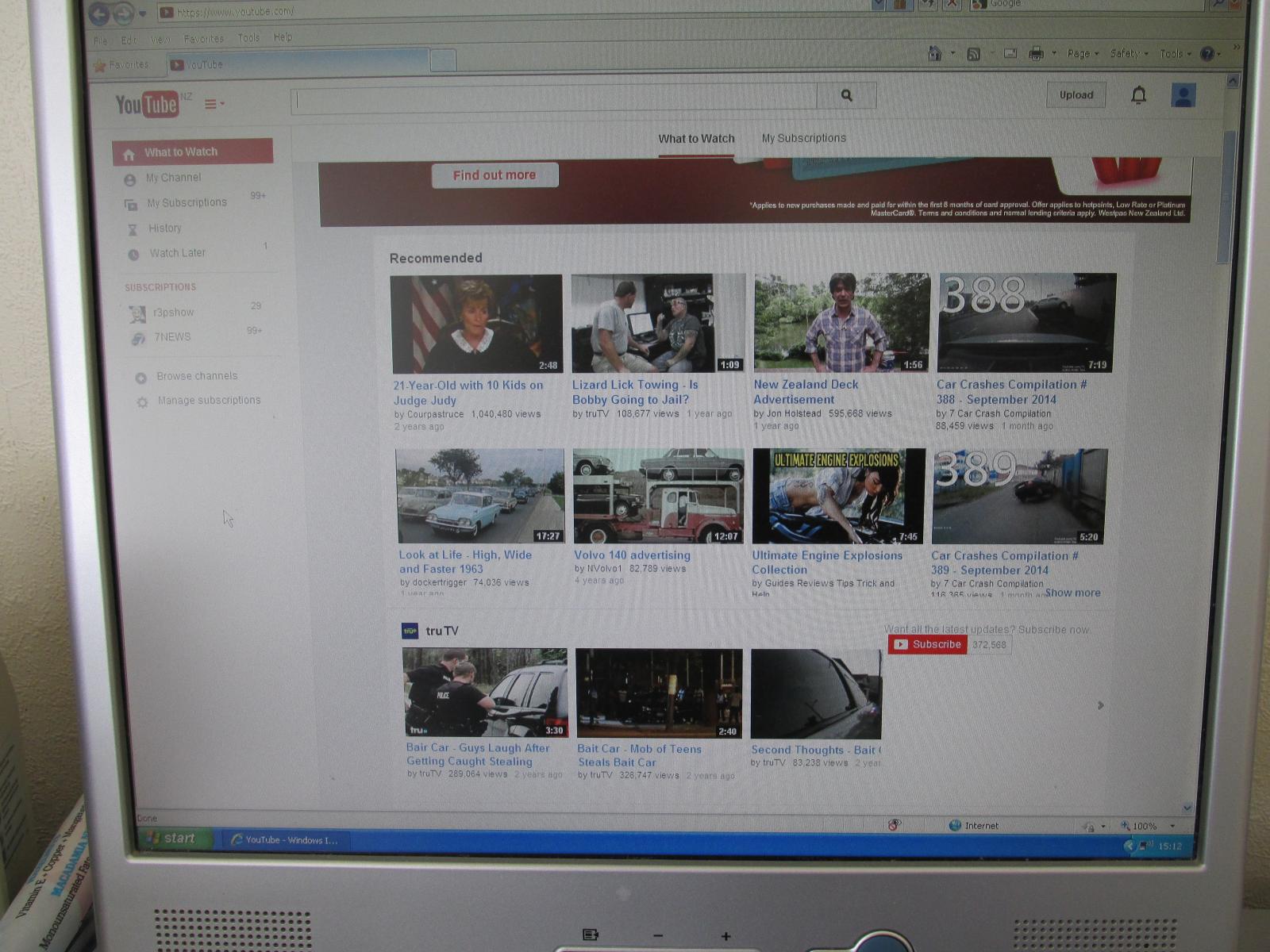Click the truTV channel icon
Viewport: 1270px width, 952px height.
tap(410, 631)
